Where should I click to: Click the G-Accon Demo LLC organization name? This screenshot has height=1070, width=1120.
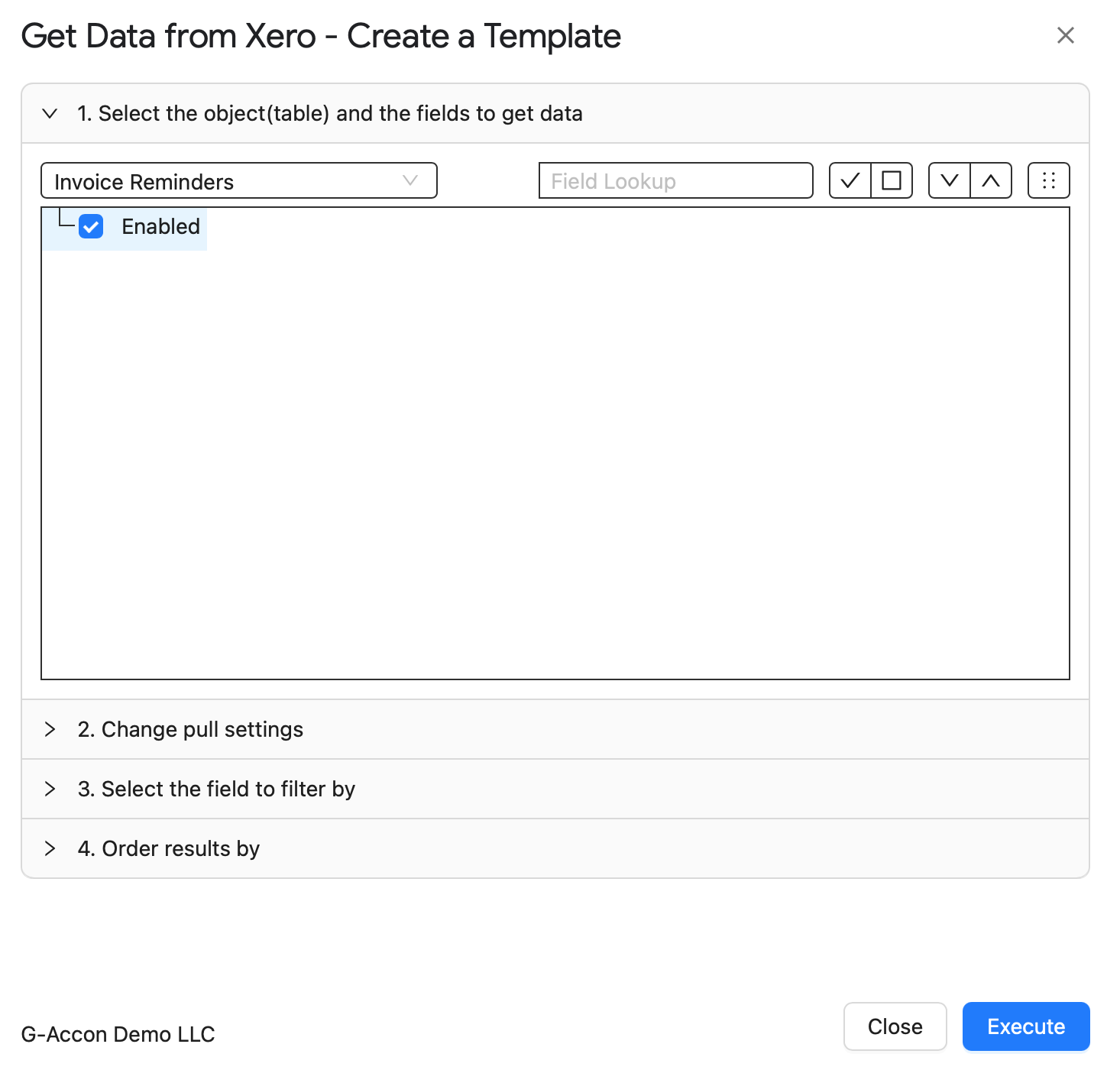tap(118, 1034)
